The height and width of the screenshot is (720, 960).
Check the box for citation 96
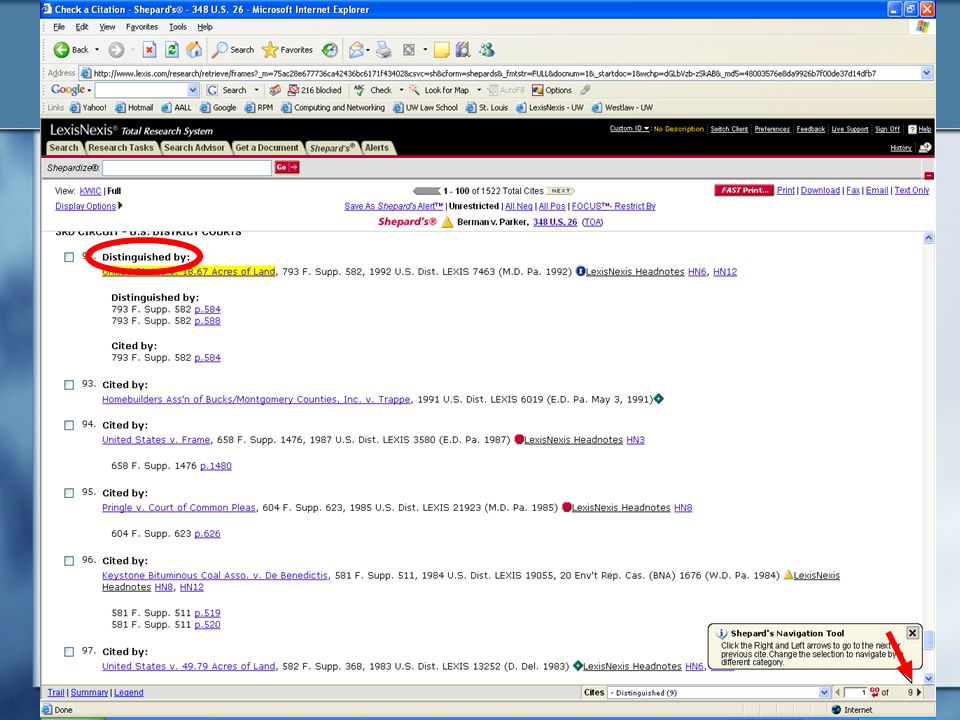pyautogui.click(x=69, y=561)
